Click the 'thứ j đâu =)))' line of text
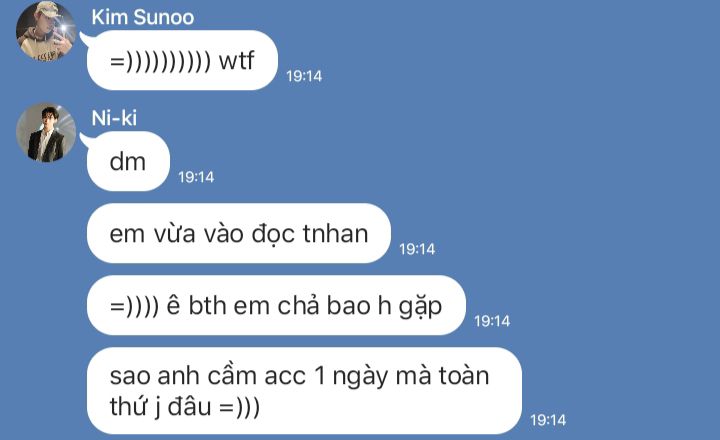This screenshot has height=440, width=720. (x=185, y=407)
